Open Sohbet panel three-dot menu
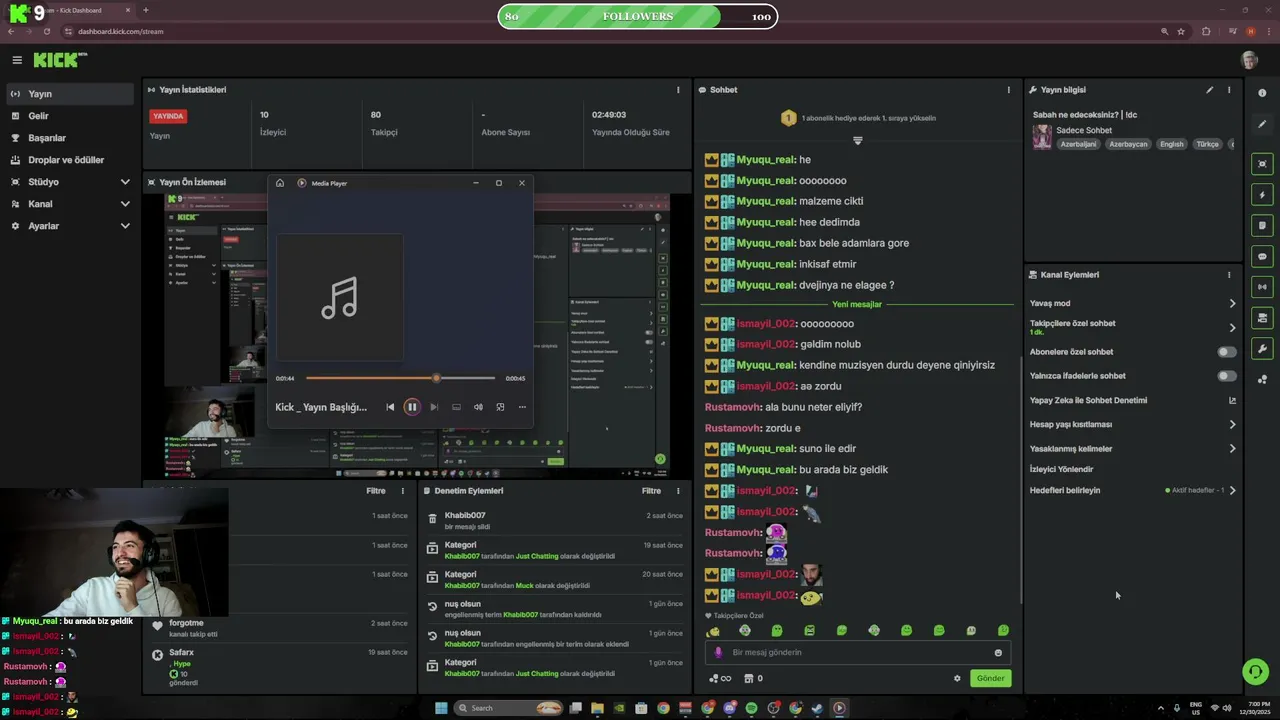1280x720 pixels. point(1008,90)
